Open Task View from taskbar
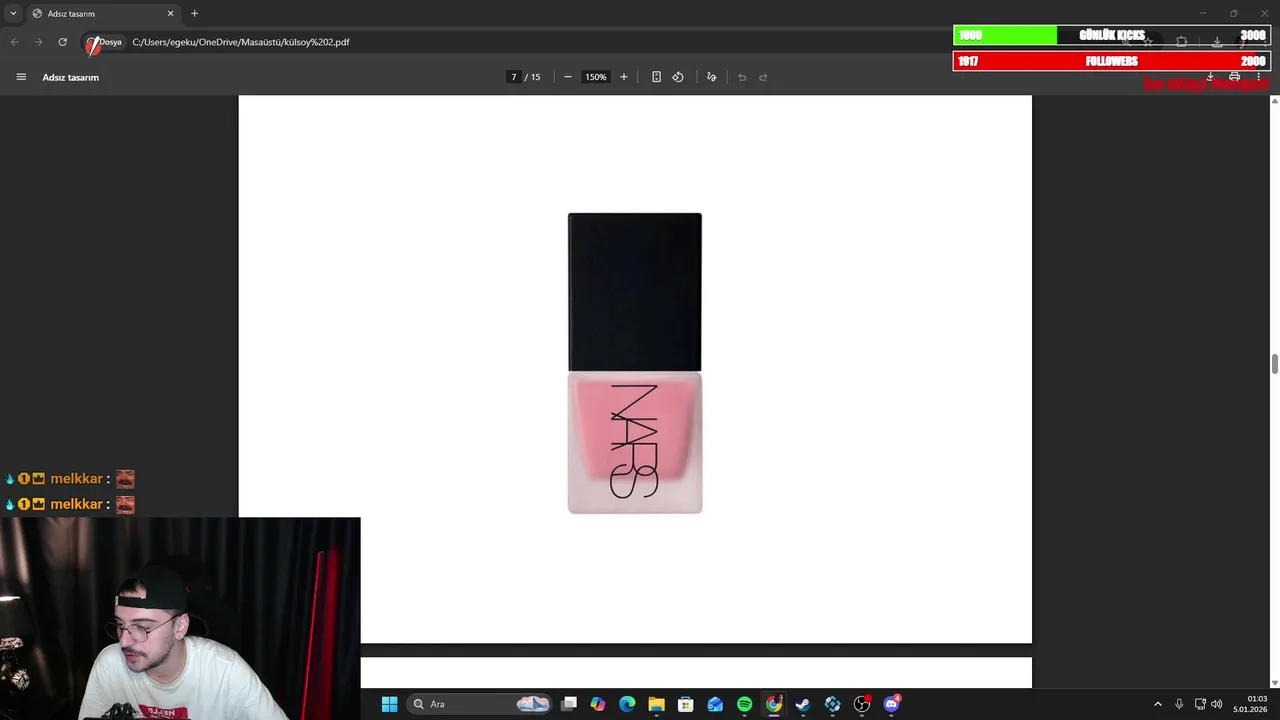This screenshot has height=720, width=1280. [569, 704]
